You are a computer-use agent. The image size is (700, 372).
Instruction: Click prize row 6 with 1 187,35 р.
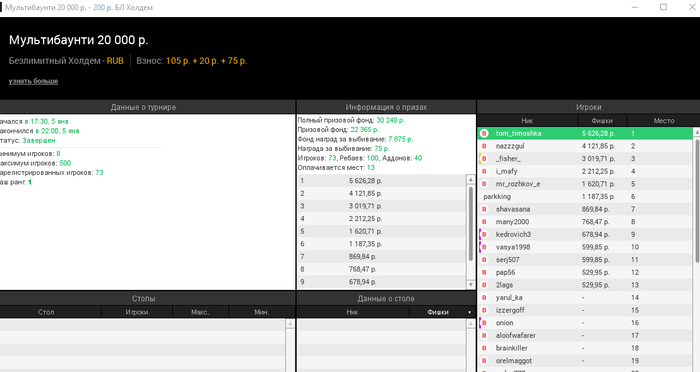[x=382, y=244]
